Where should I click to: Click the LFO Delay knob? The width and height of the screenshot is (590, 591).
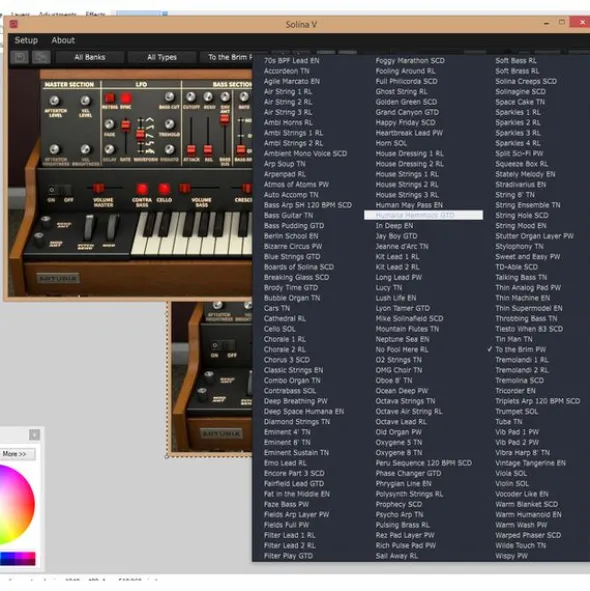109,149
